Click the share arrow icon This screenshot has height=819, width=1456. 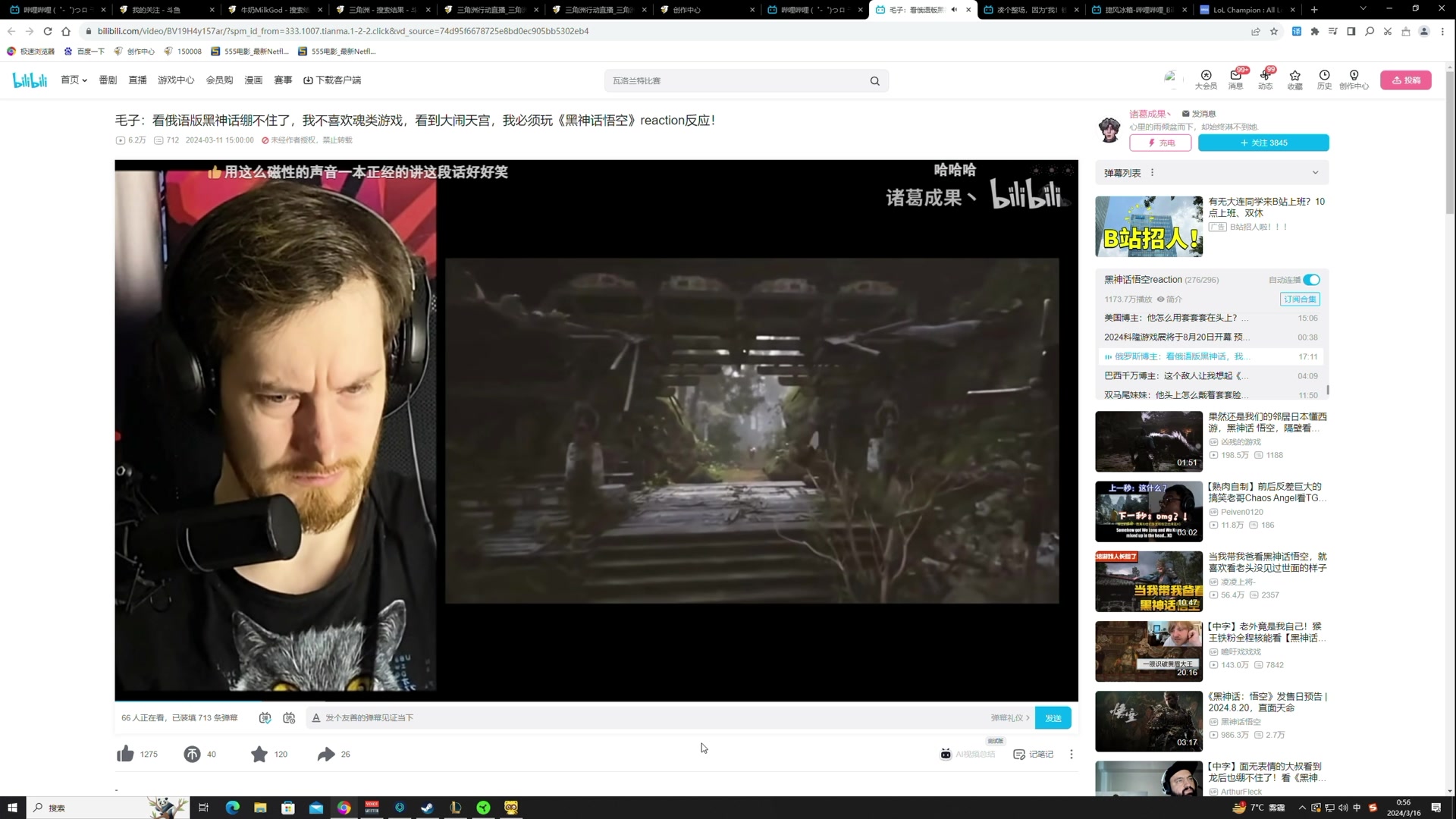pyautogui.click(x=326, y=754)
